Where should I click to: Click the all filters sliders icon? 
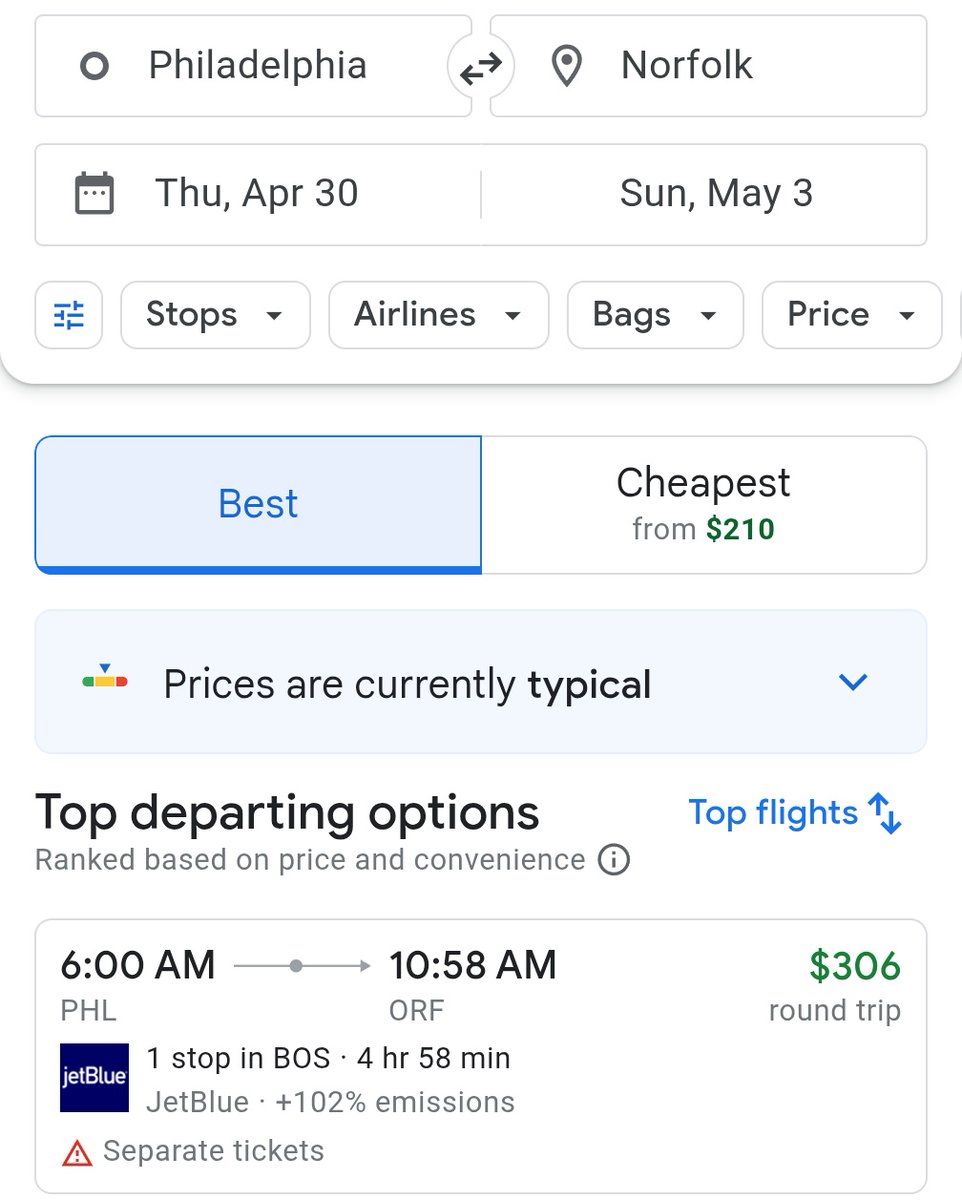pyautogui.click(x=69, y=315)
